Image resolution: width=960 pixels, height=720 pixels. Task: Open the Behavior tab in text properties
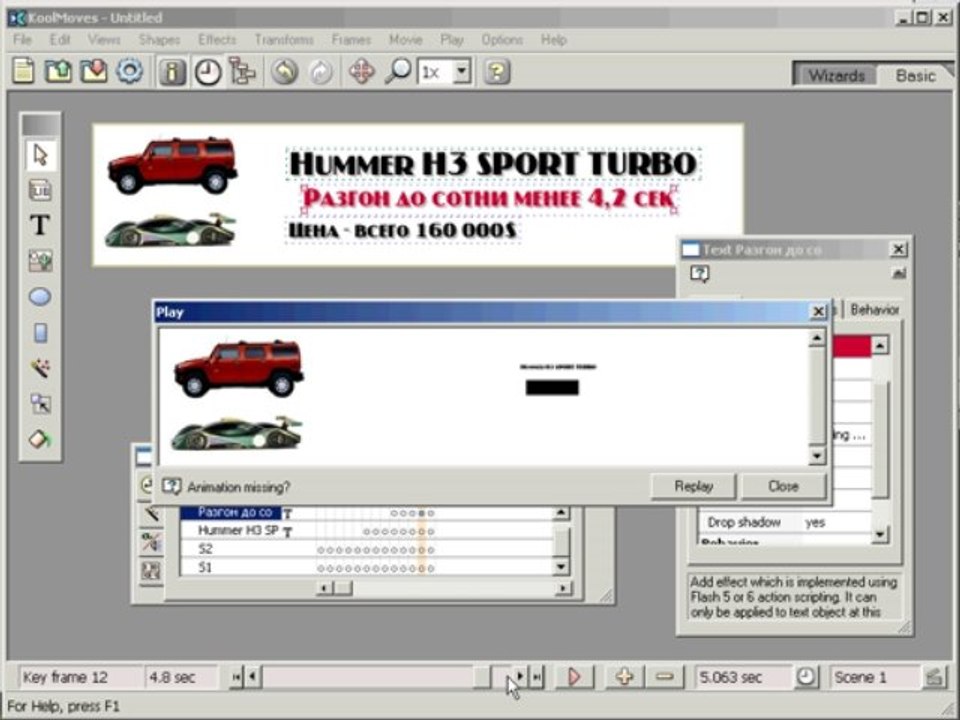point(874,310)
